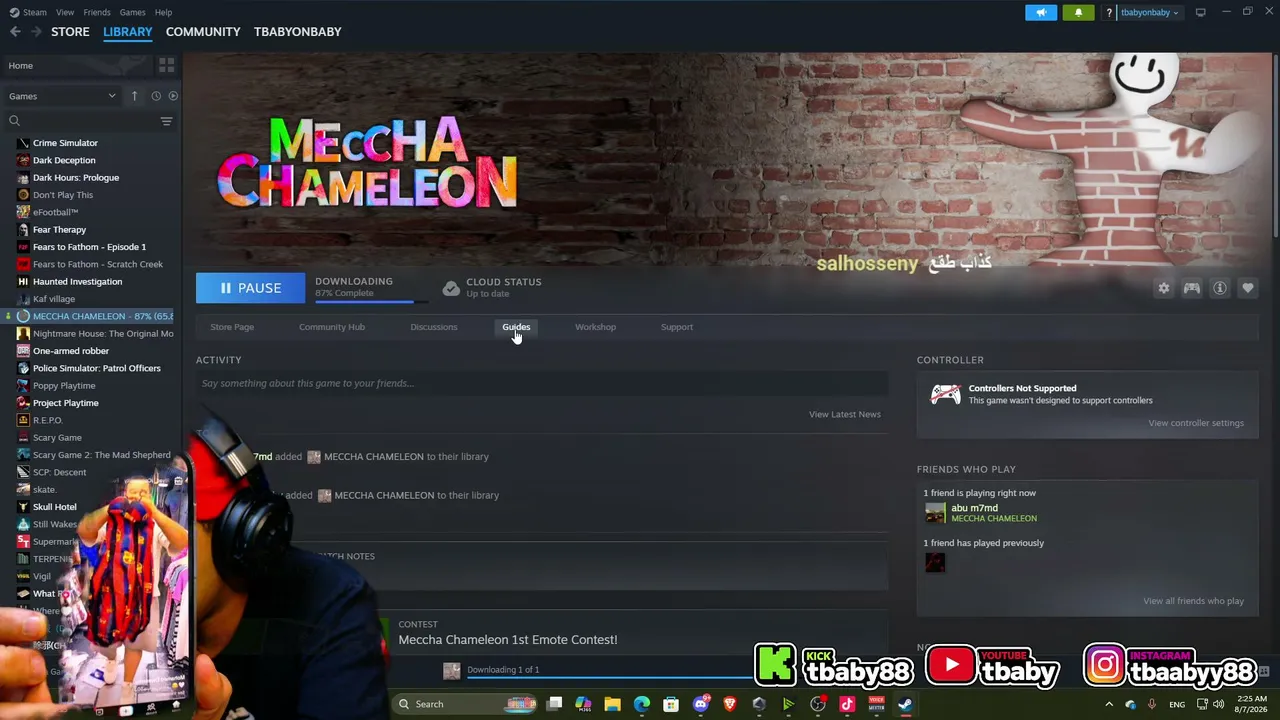Open the Friends menu
Screen dimensions: 1280x720
(x=97, y=12)
